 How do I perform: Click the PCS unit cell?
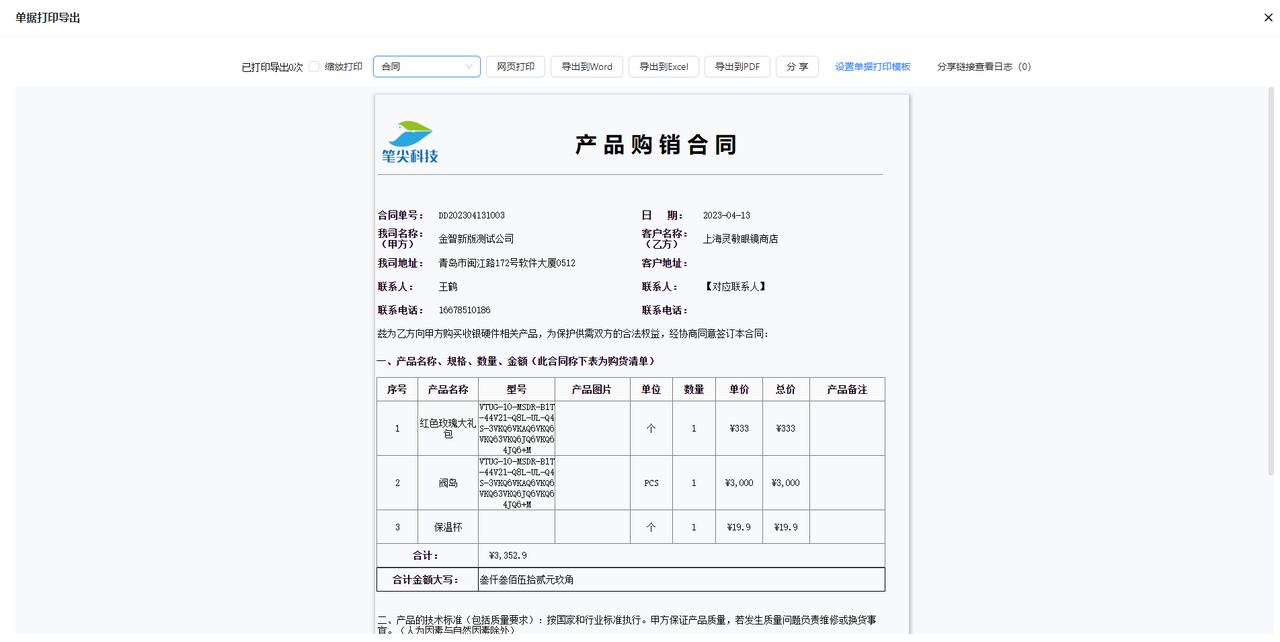coord(651,483)
